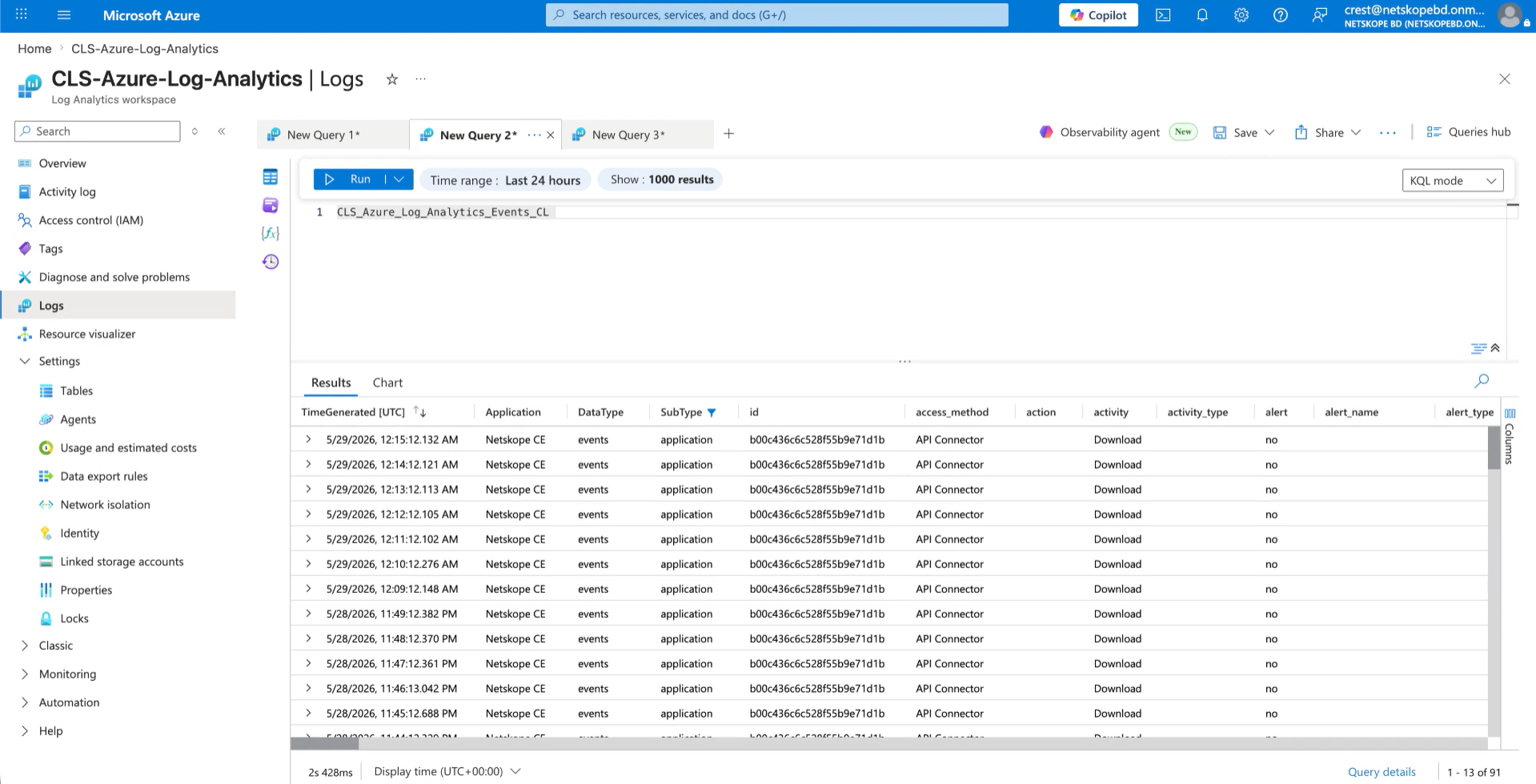Screen dimensions: 1536x784
Task: Expand the Help sidebar section
Action: [x=25, y=731]
